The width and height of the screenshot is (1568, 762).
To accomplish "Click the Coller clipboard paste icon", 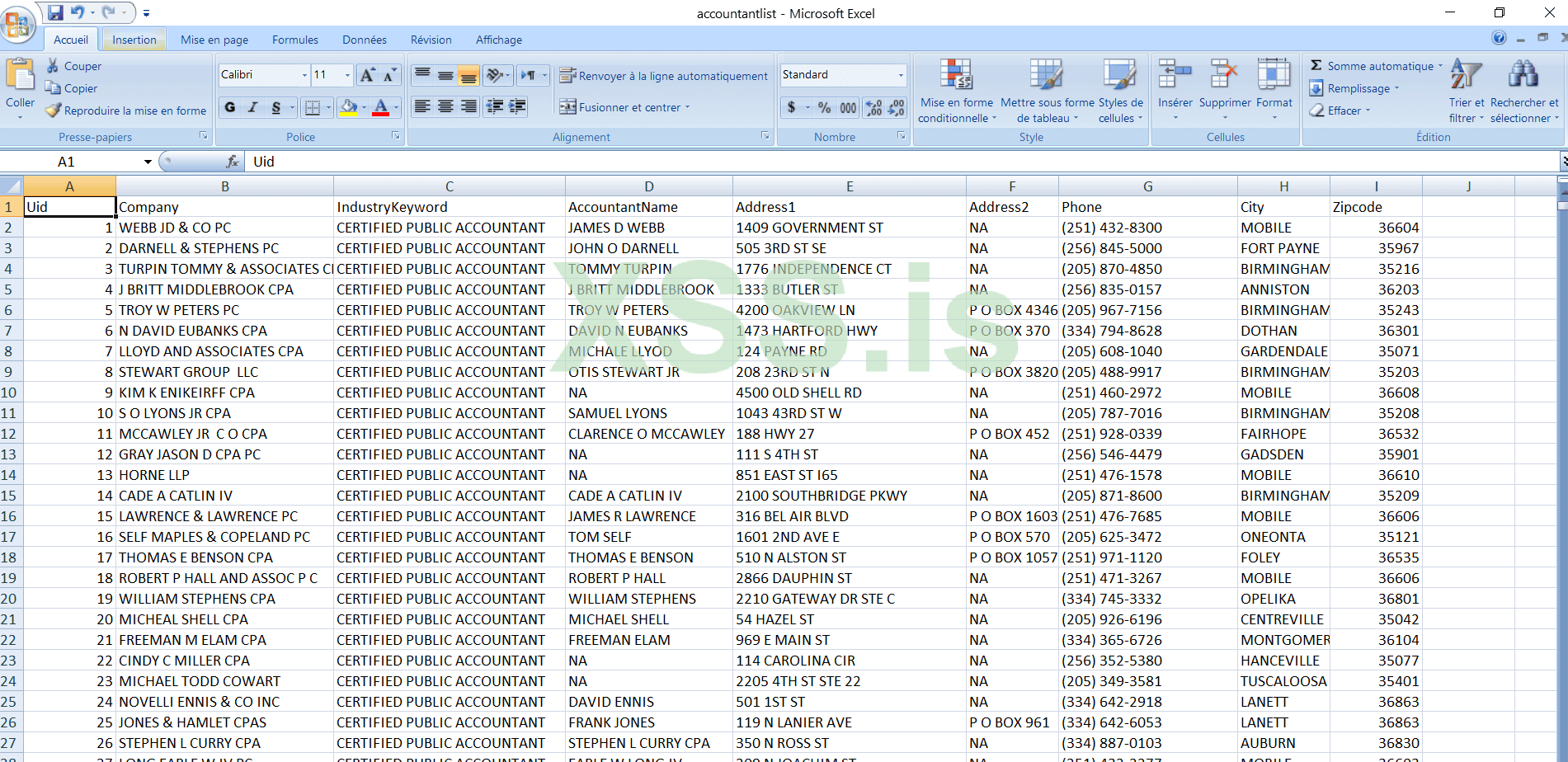I will click(20, 75).
